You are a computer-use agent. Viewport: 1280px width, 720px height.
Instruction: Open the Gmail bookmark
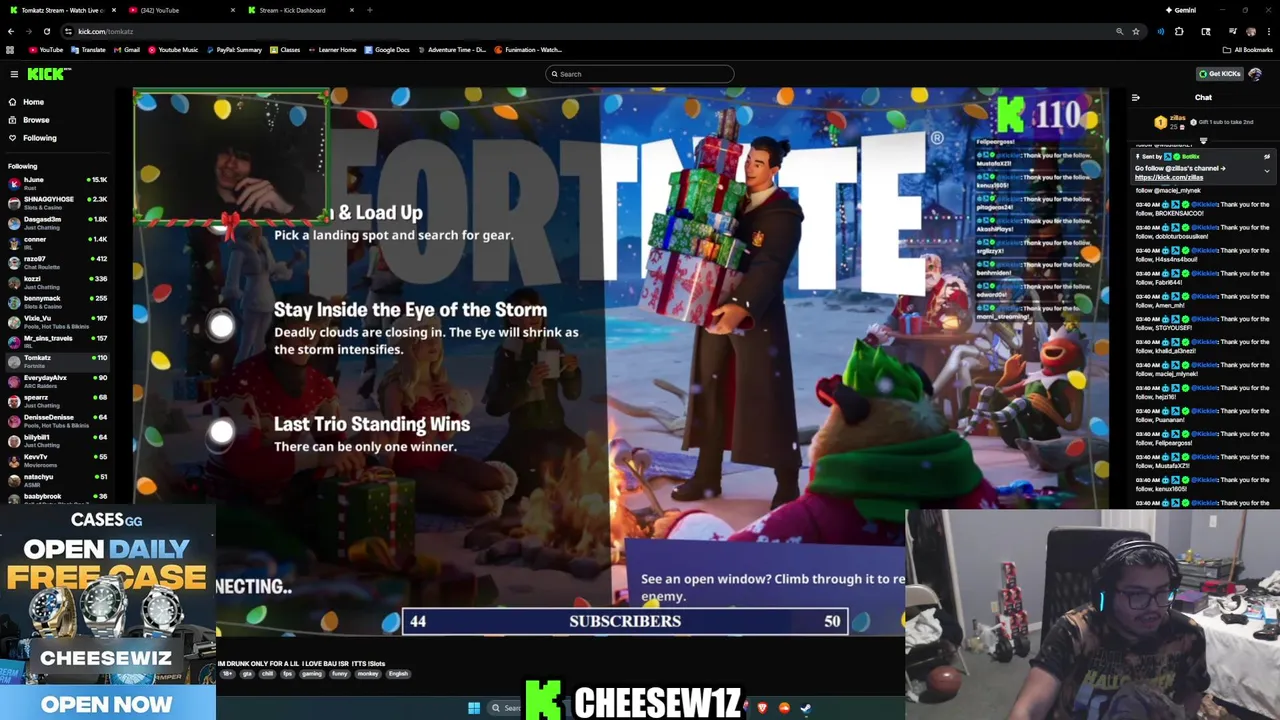pyautogui.click(x=126, y=50)
